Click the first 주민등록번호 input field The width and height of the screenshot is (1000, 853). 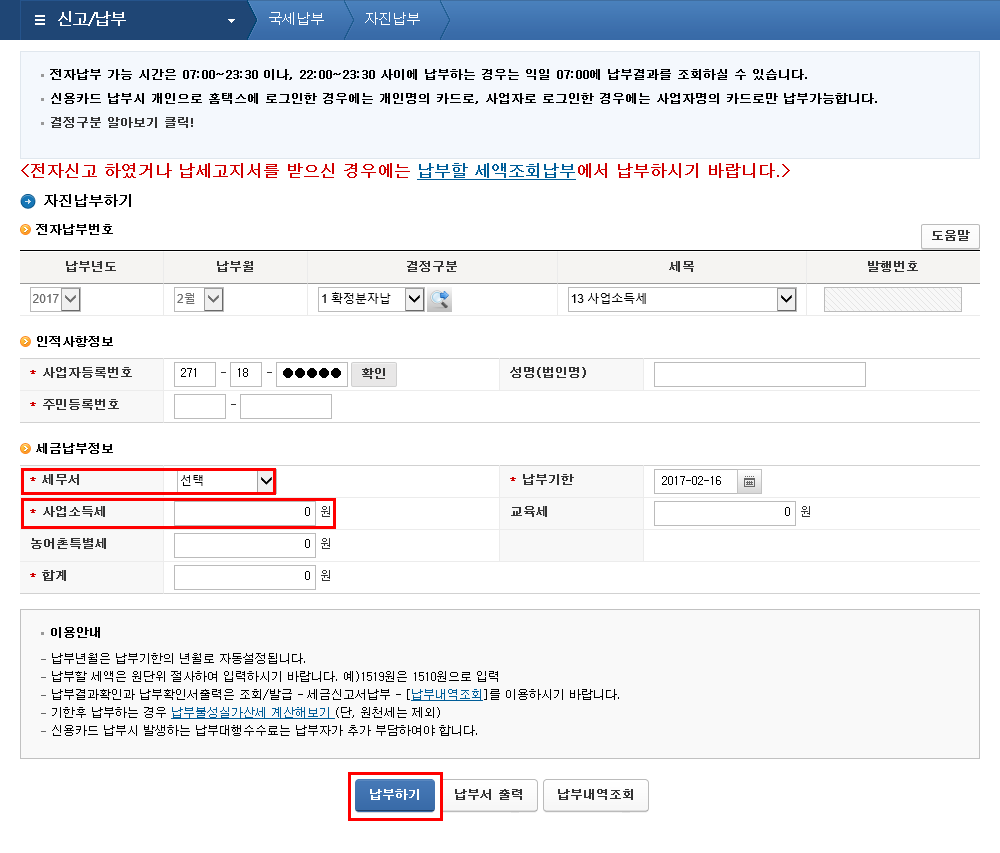(200, 406)
